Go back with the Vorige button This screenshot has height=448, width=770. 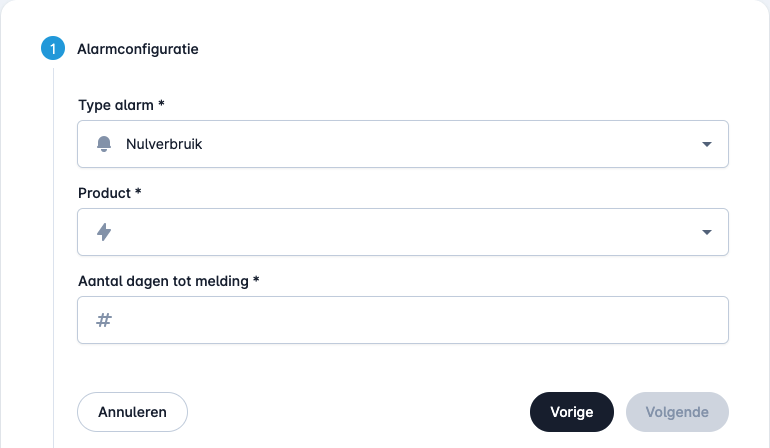point(572,412)
